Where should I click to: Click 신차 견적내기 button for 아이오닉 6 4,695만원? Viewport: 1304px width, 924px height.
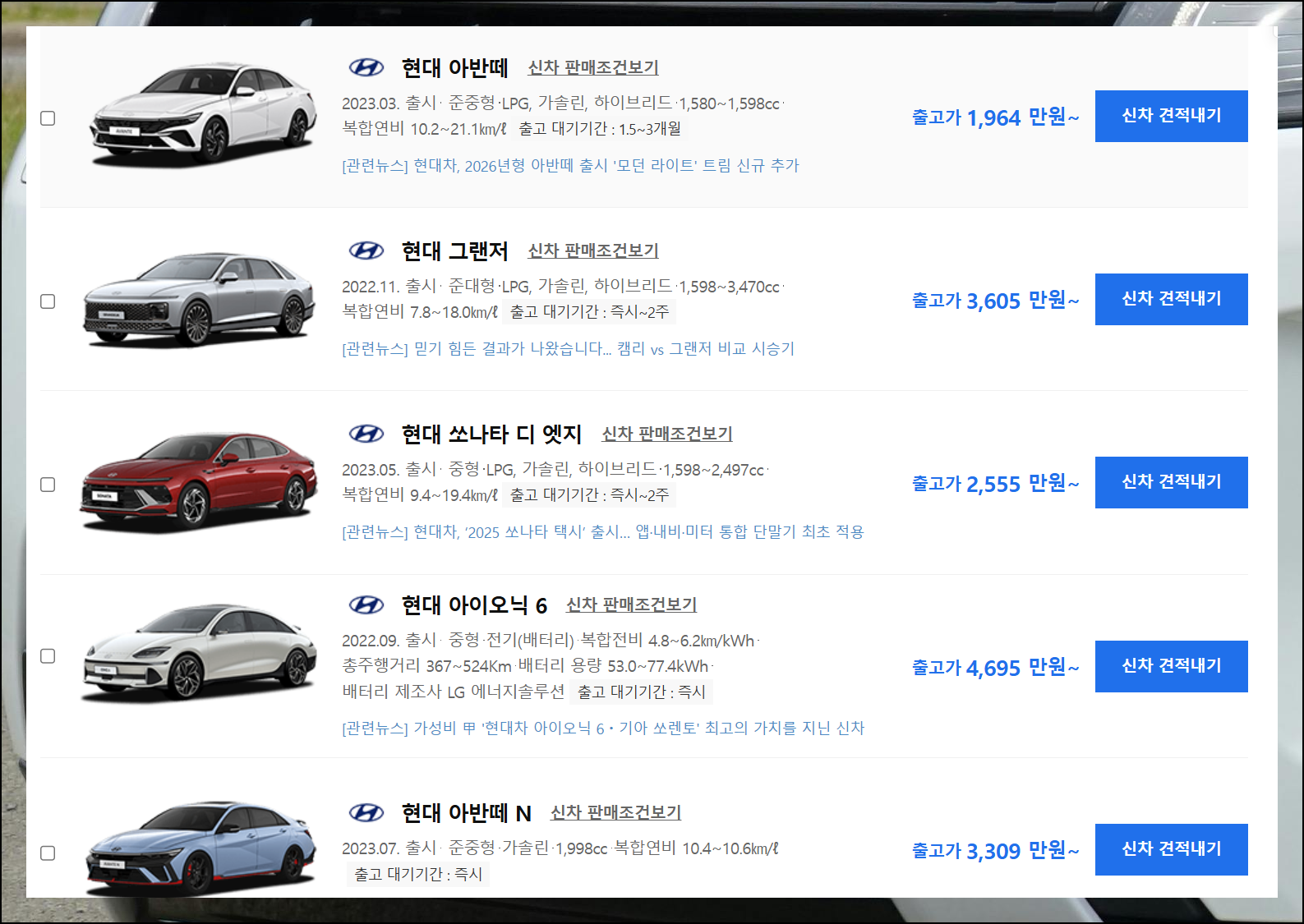(1172, 666)
